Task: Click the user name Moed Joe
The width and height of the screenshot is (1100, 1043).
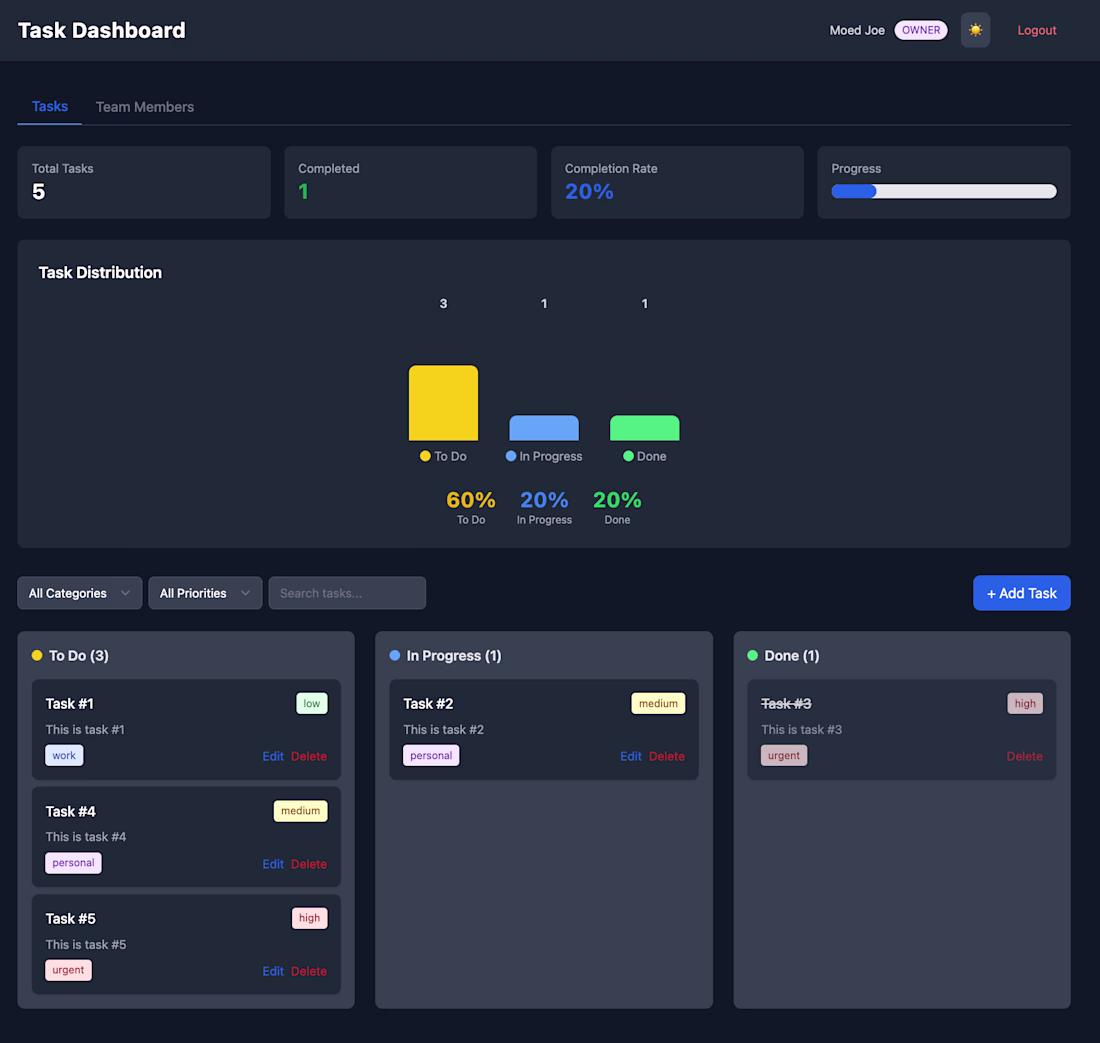Action: pos(857,30)
